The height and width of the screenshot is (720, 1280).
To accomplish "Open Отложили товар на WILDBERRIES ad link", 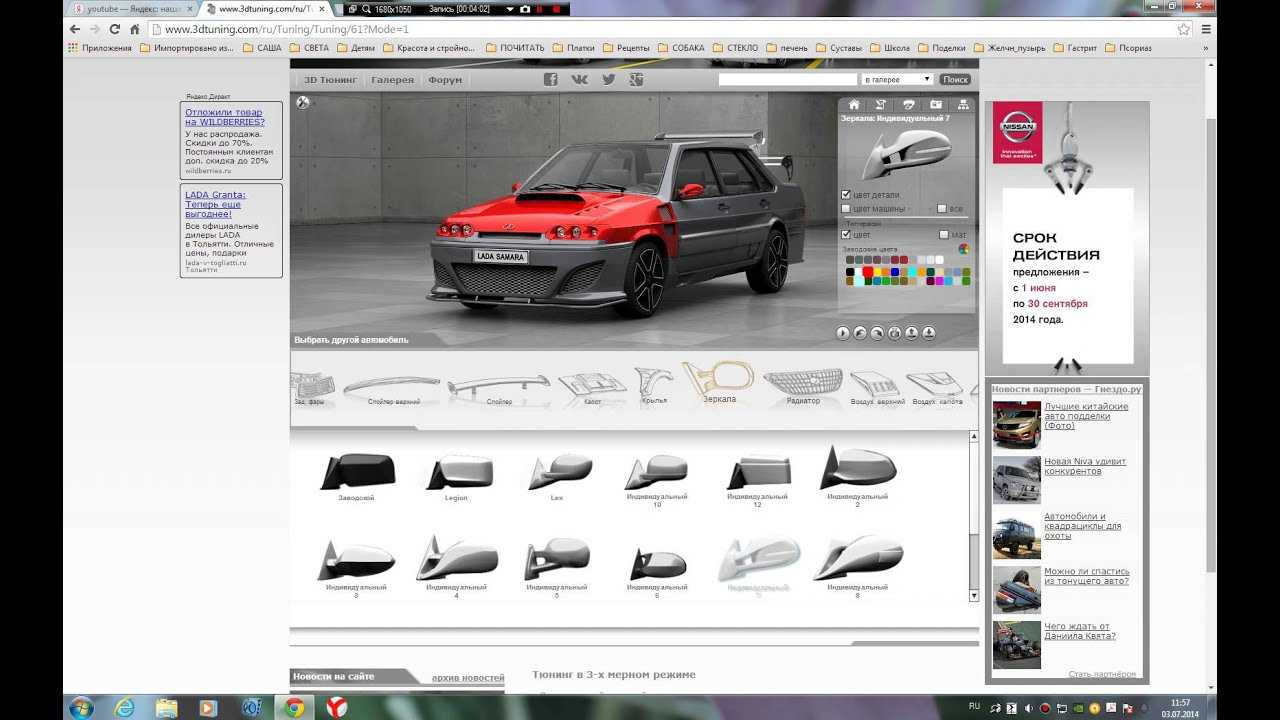I will tap(224, 117).
